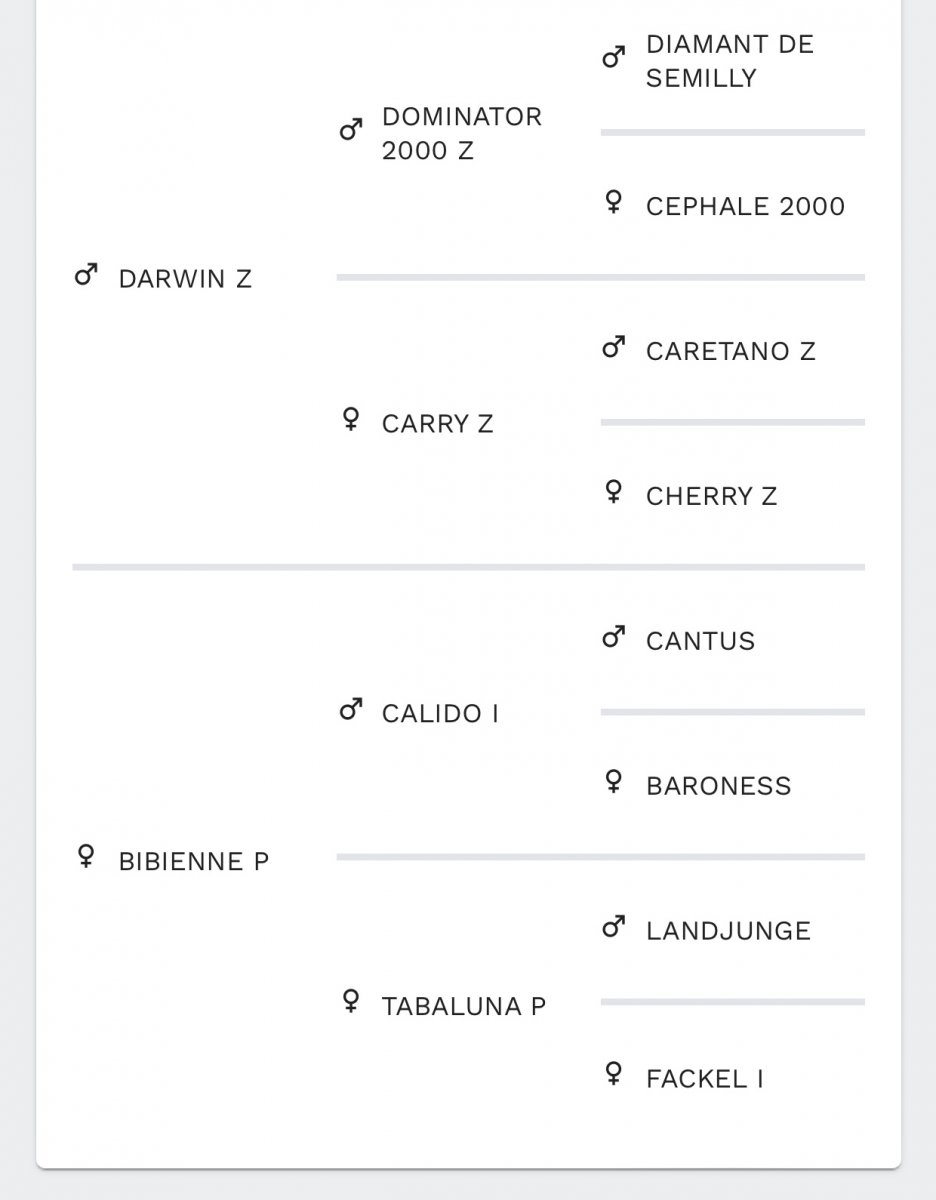Image resolution: width=936 pixels, height=1200 pixels.
Task: Click the male icon next to DOMINATOR 2000 Z
Action: click(350, 129)
